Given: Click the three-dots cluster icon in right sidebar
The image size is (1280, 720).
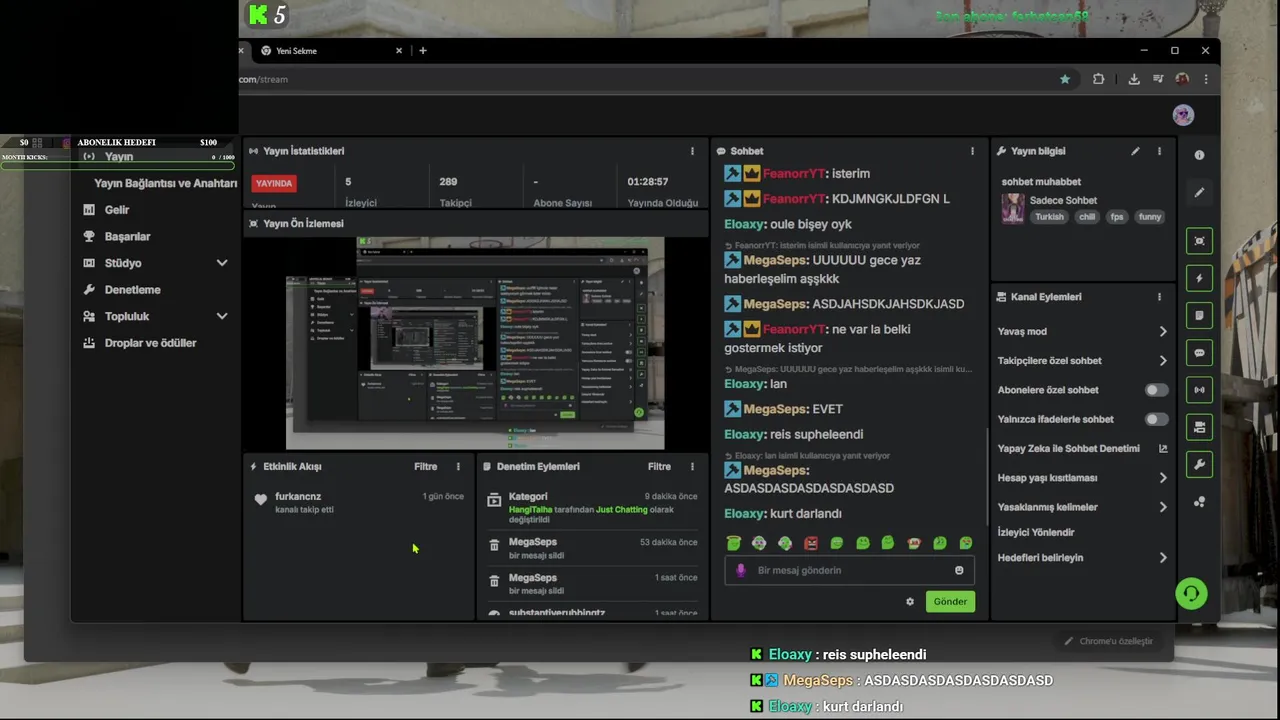Looking at the screenshot, I should [x=1199, y=502].
